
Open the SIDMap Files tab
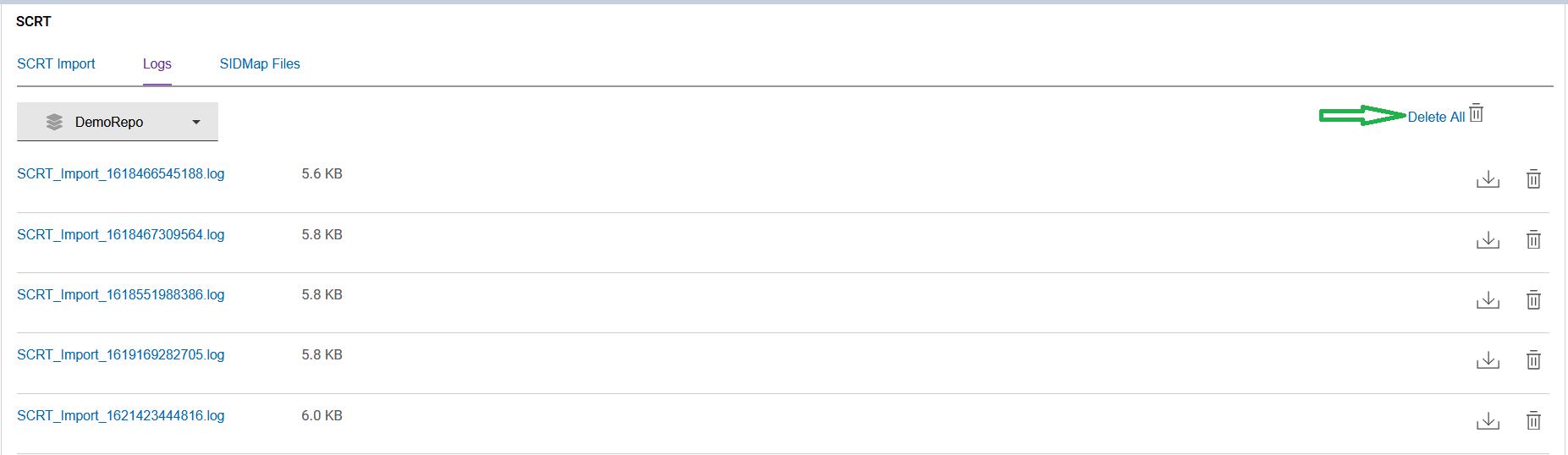(260, 64)
